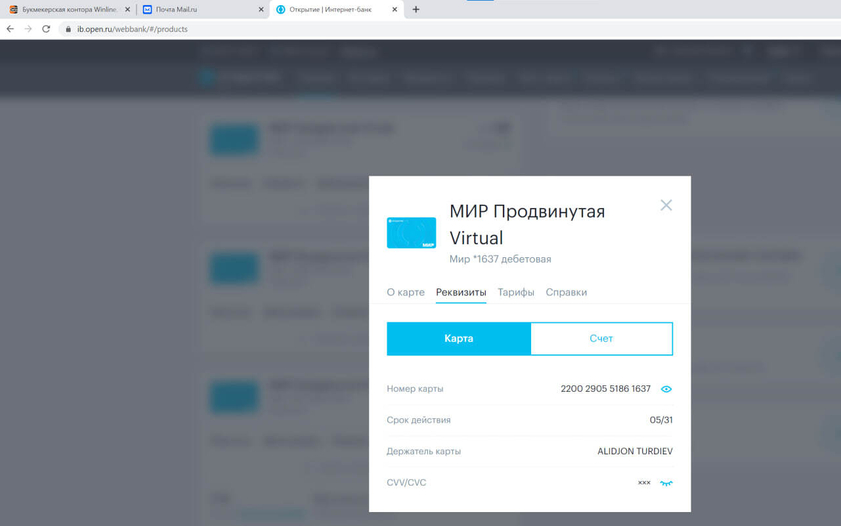Click the Мир *1637 дебетовая subtitle

click(500, 259)
